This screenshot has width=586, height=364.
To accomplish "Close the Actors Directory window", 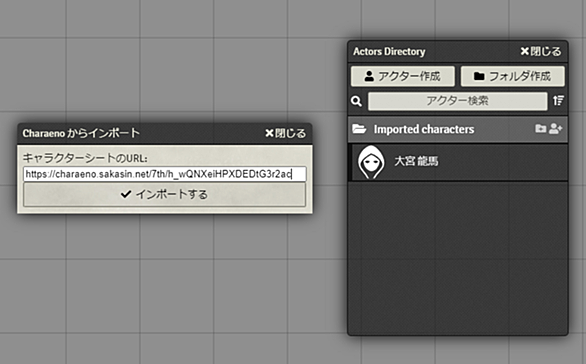I will 541,51.
